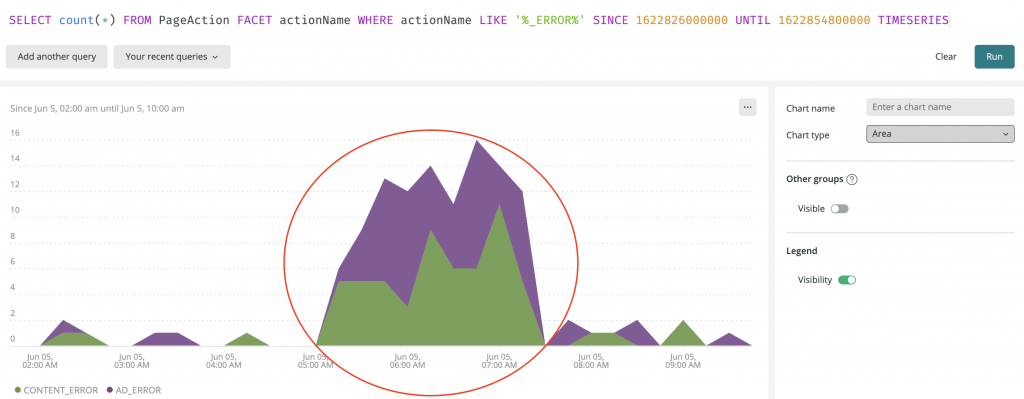Click the Add another query button
This screenshot has height=399, width=1024.
[x=57, y=57]
